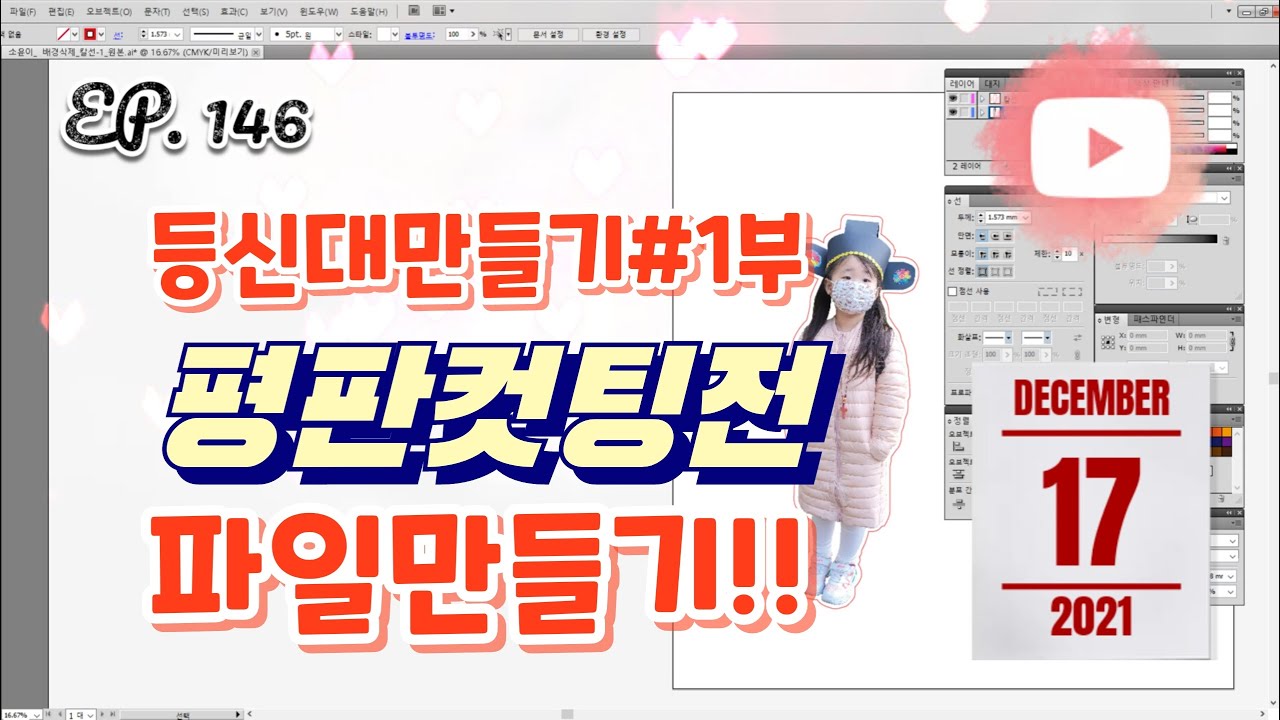Click the recolor artwork icon in control bar
Viewport: 1280px width, 720px height.
pyautogui.click(x=498, y=34)
